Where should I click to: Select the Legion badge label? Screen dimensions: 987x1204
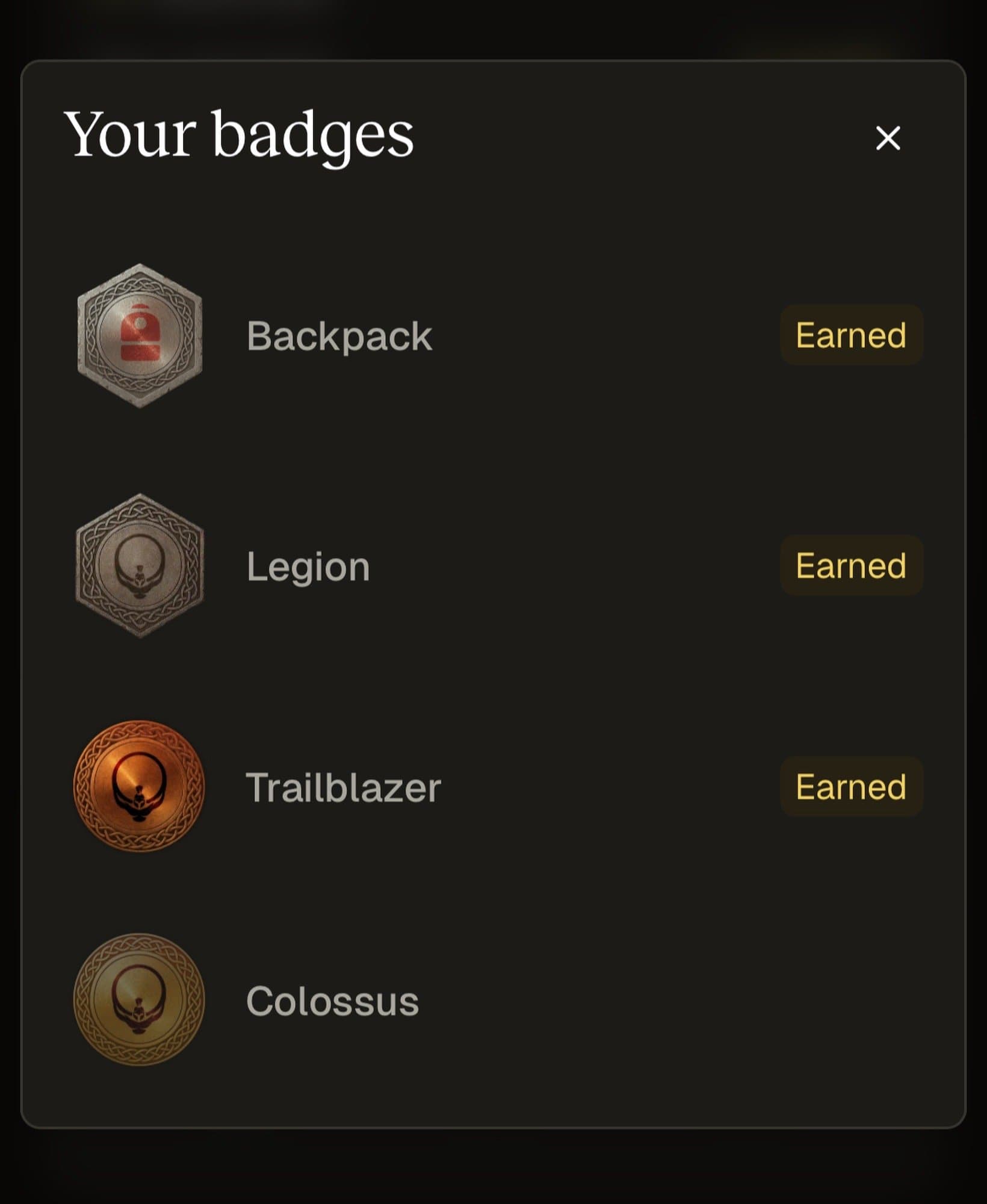308,566
